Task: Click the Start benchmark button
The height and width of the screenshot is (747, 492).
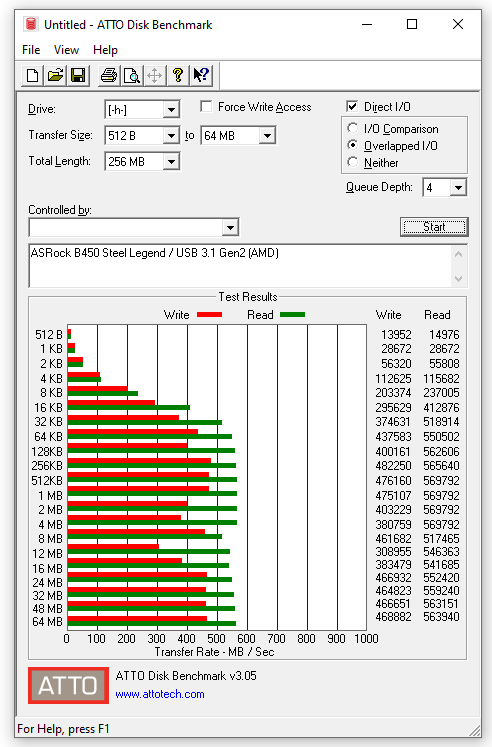Action: (434, 227)
